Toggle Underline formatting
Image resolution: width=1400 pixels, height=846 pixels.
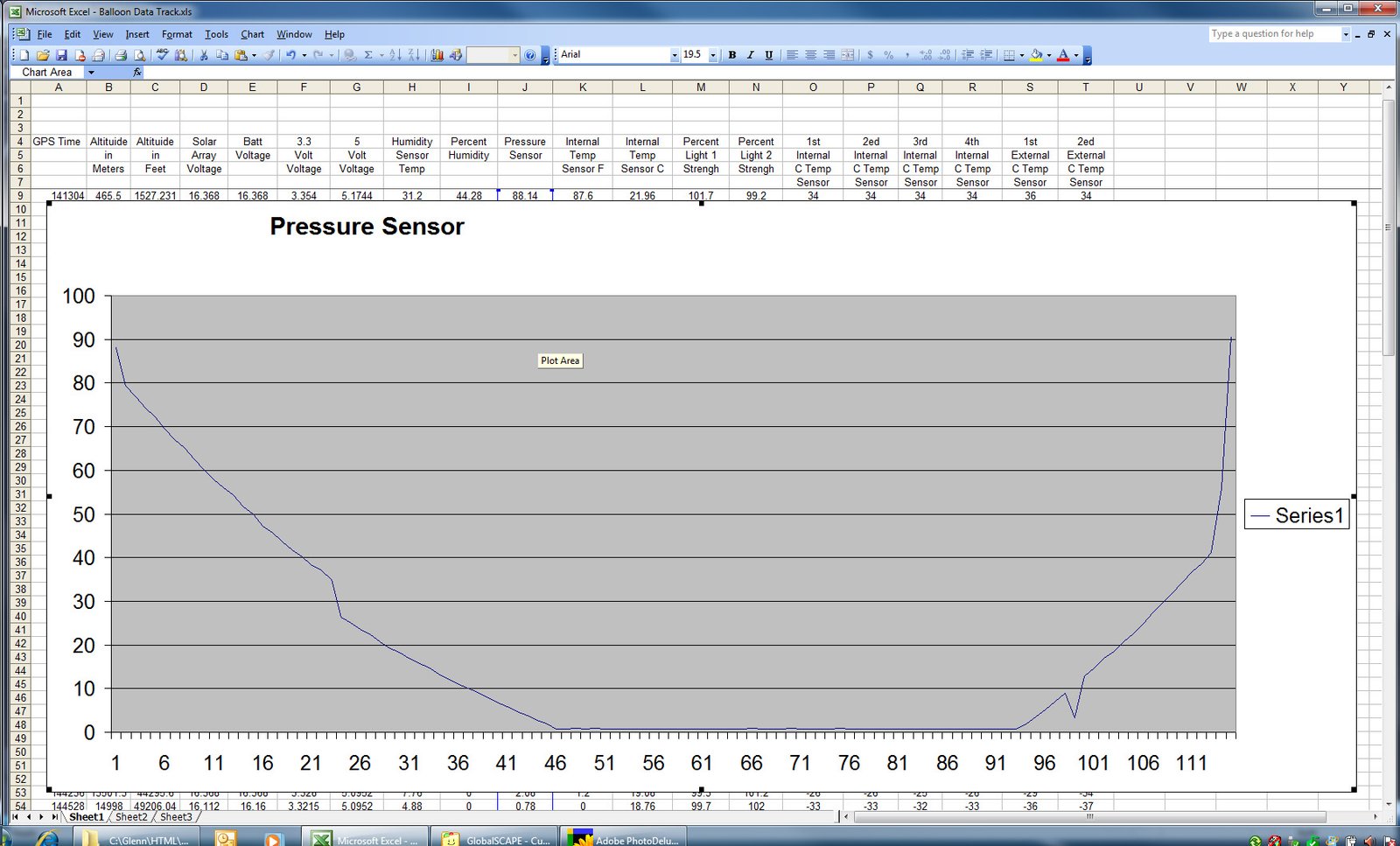pos(769,54)
